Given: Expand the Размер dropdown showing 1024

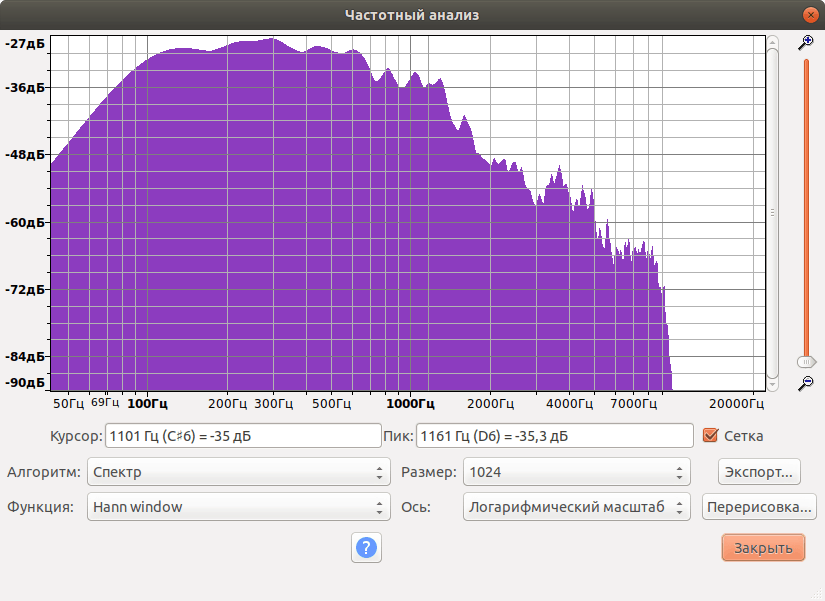Looking at the screenshot, I should pyautogui.click(x=576, y=472).
